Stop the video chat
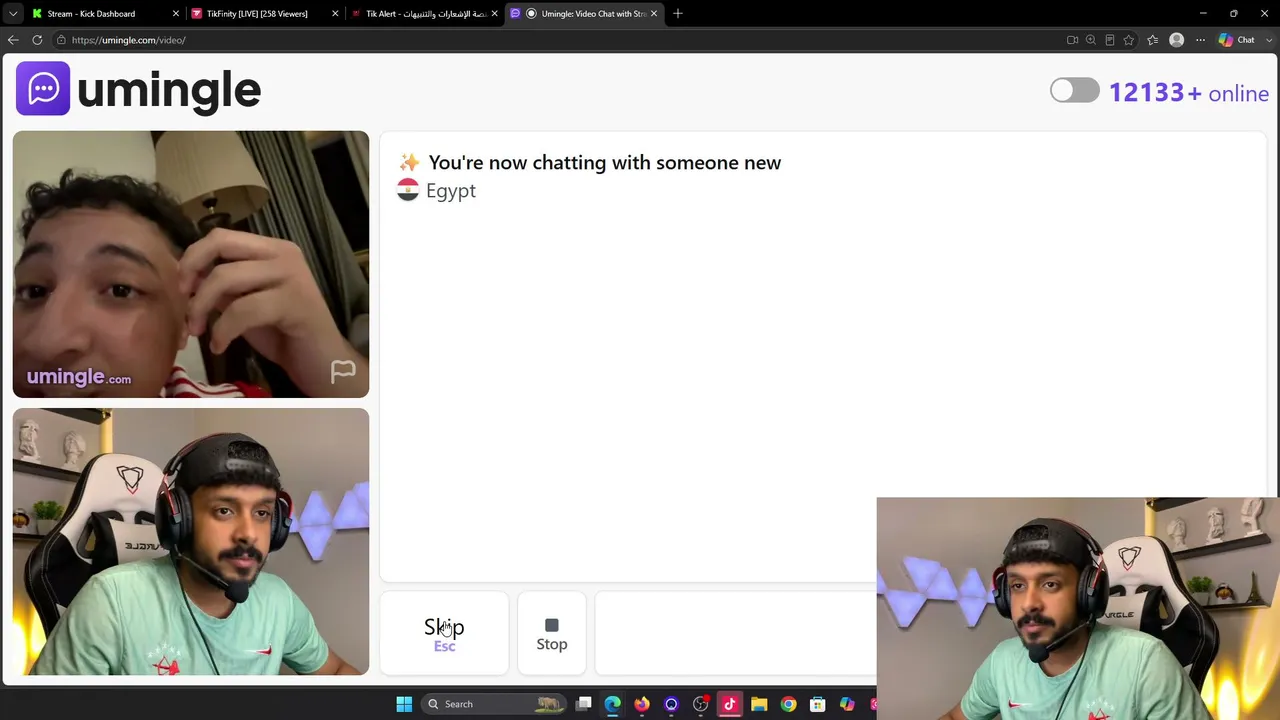The height and width of the screenshot is (720, 1280). [x=552, y=634]
